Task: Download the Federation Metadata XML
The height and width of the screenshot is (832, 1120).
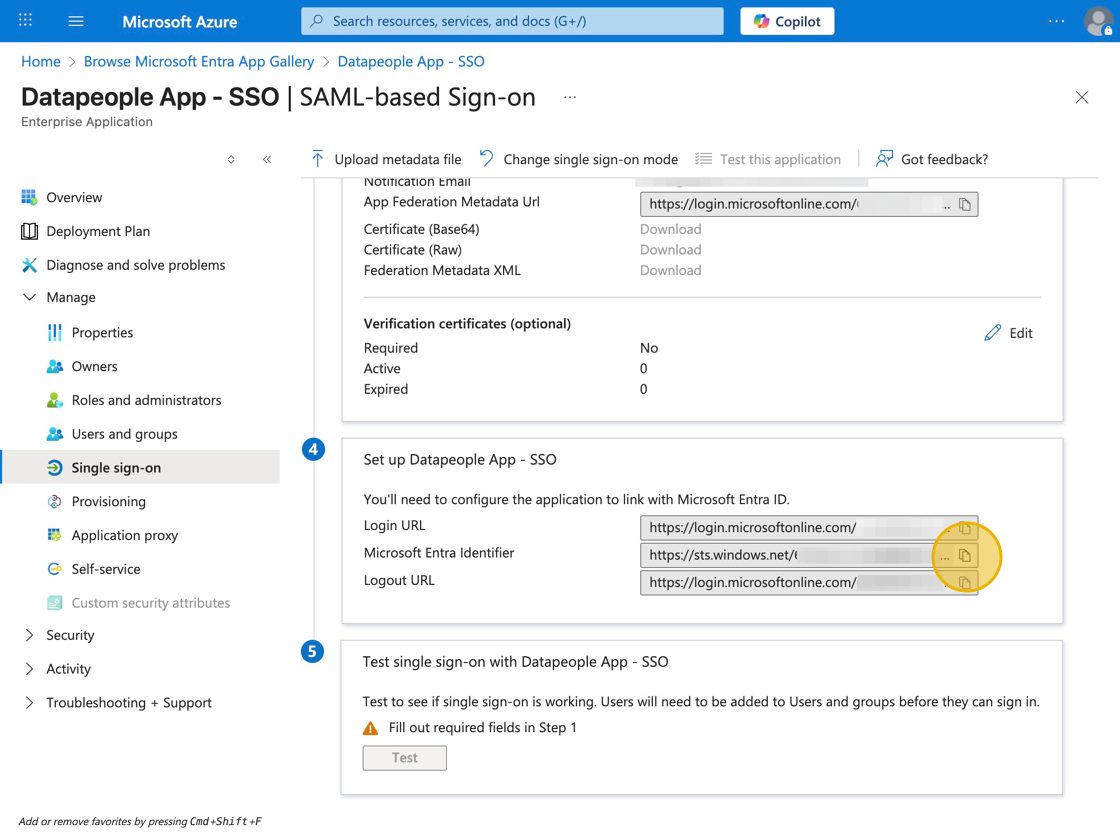Action: click(670, 270)
